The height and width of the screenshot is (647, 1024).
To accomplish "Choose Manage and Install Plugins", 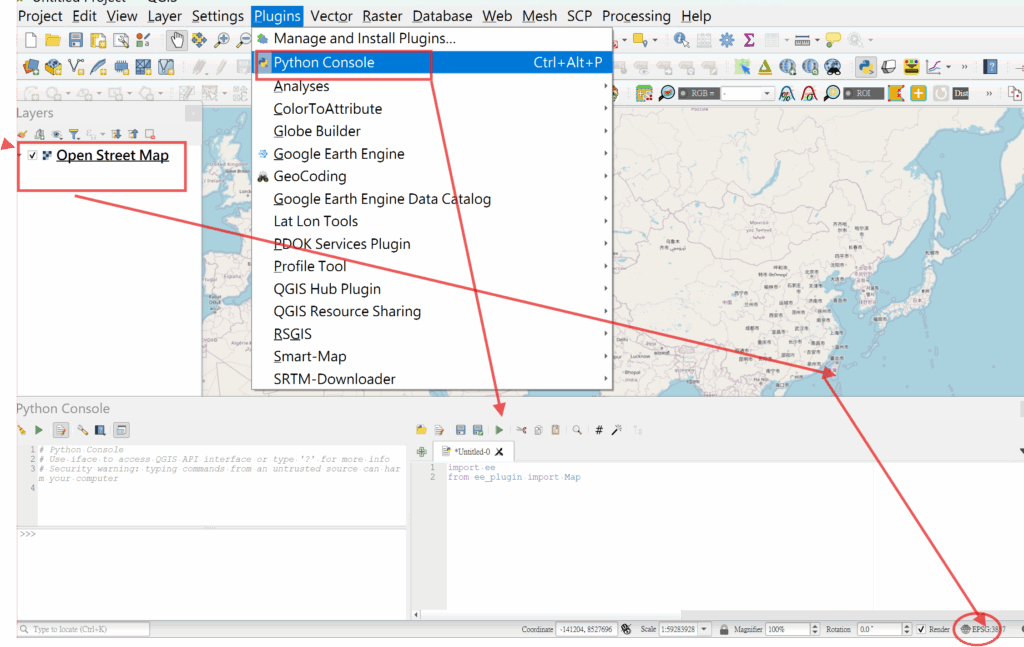I will point(364,39).
